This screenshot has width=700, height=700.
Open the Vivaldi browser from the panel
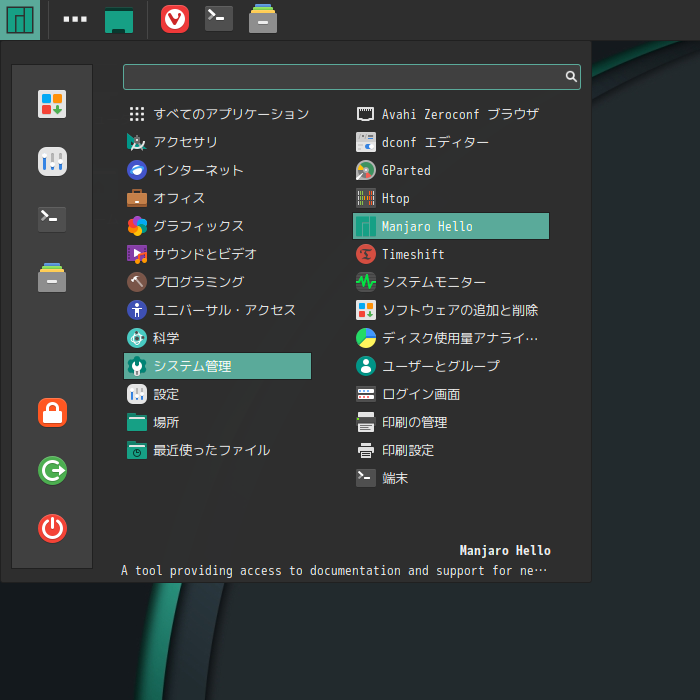point(175,19)
